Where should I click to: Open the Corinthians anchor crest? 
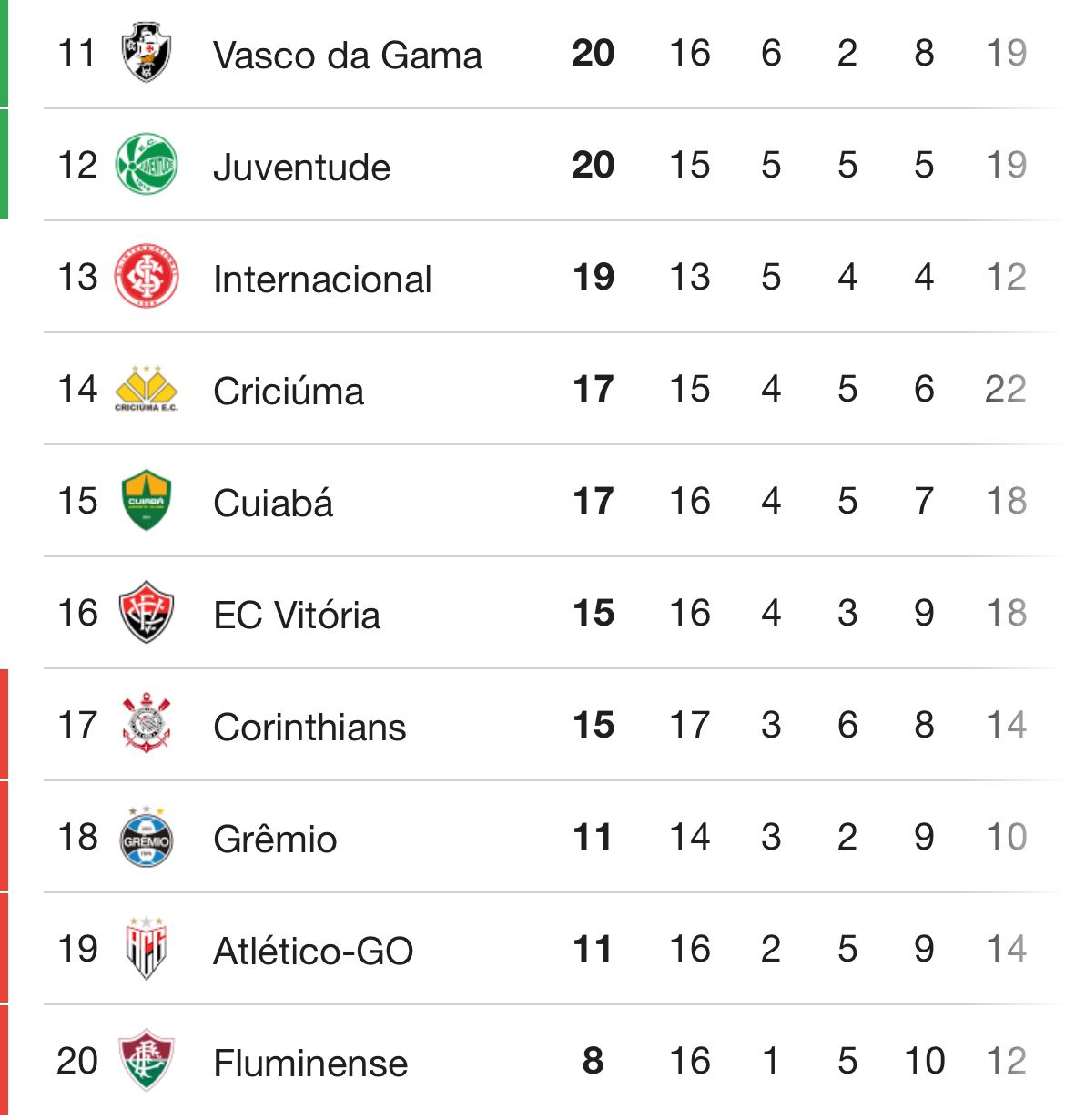pos(146,724)
